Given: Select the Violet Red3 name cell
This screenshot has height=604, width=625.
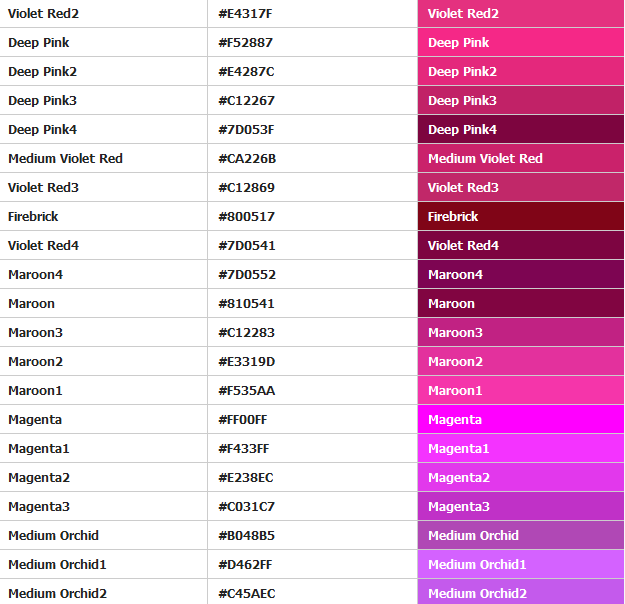Looking at the screenshot, I should point(43,188).
